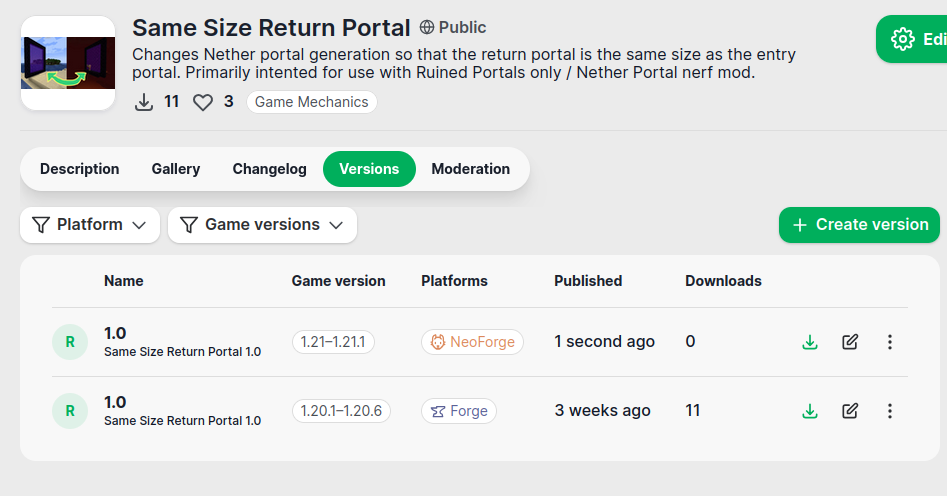This screenshot has height=496, width=947.
Task: Click the Same Size Return Portal project thumbnail
Action: tap(68, 63)
